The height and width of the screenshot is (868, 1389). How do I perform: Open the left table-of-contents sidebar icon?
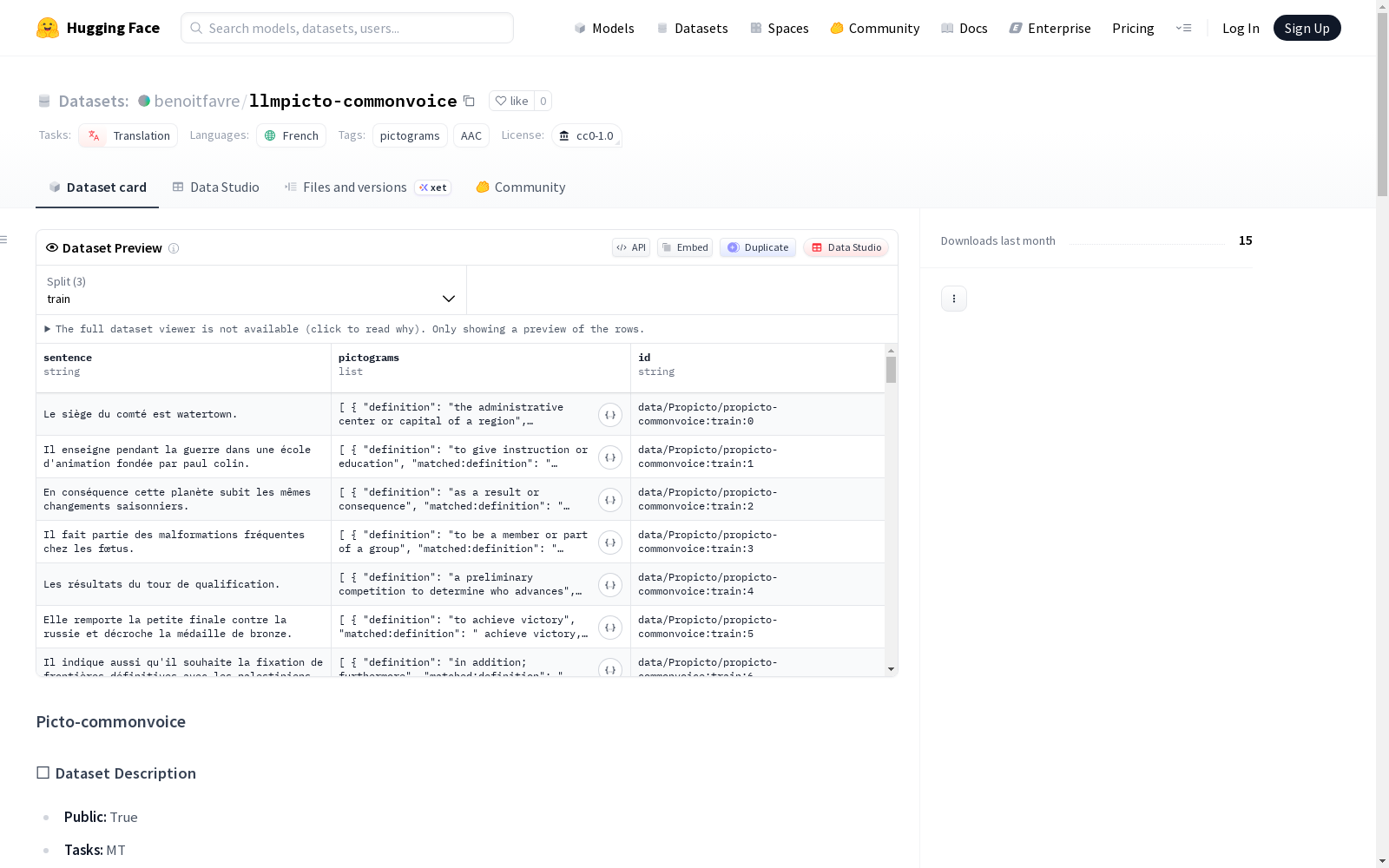click(x=4, y=240)
